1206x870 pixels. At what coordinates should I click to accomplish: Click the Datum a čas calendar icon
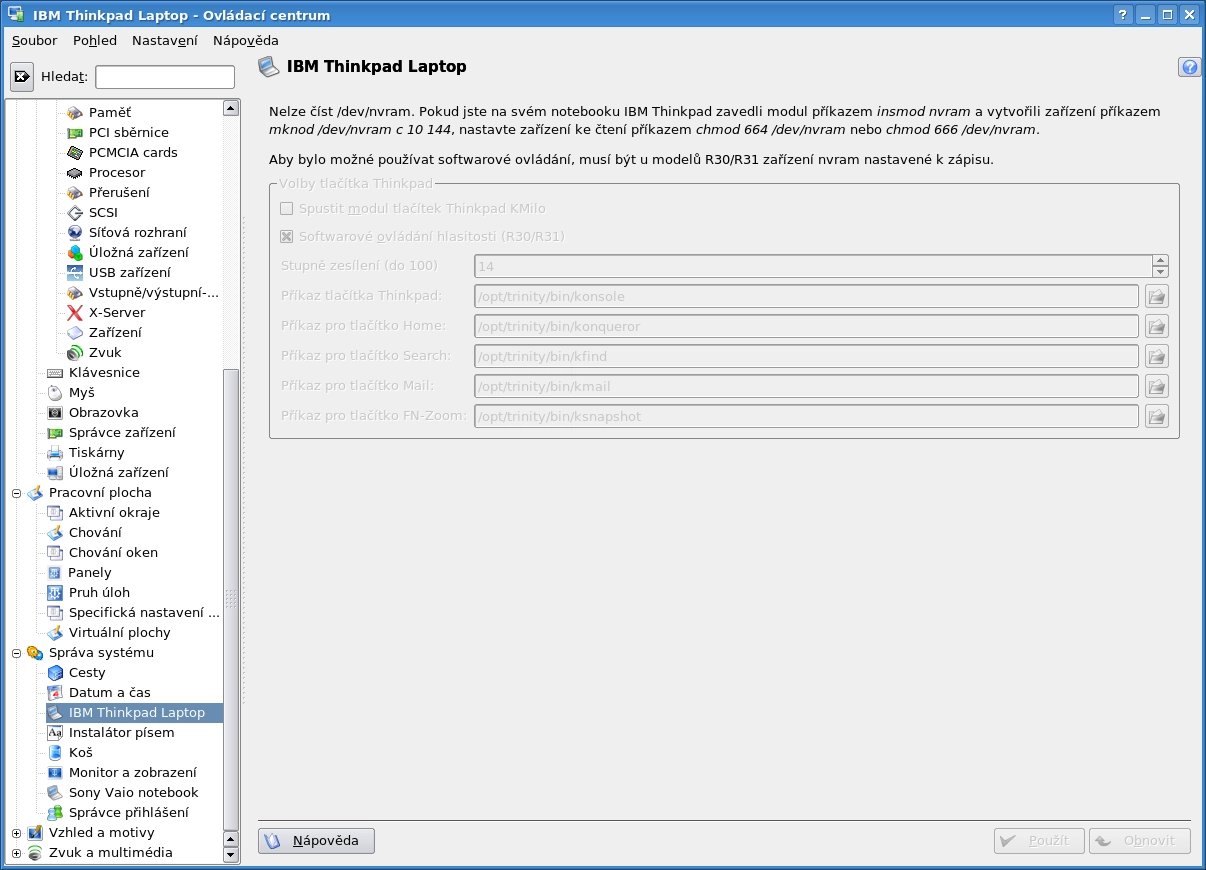pos(55,693)
